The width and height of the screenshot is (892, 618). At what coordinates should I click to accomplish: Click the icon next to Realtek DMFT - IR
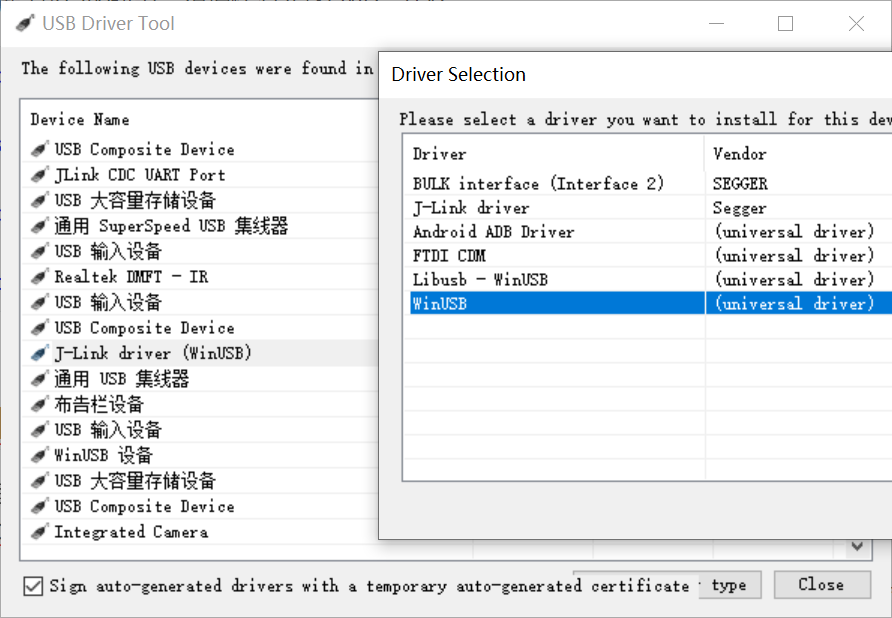coord(39,277)
